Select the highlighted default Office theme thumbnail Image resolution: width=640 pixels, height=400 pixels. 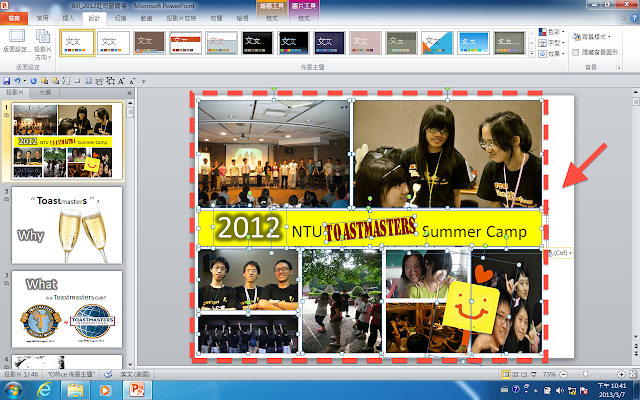point(77,42)
